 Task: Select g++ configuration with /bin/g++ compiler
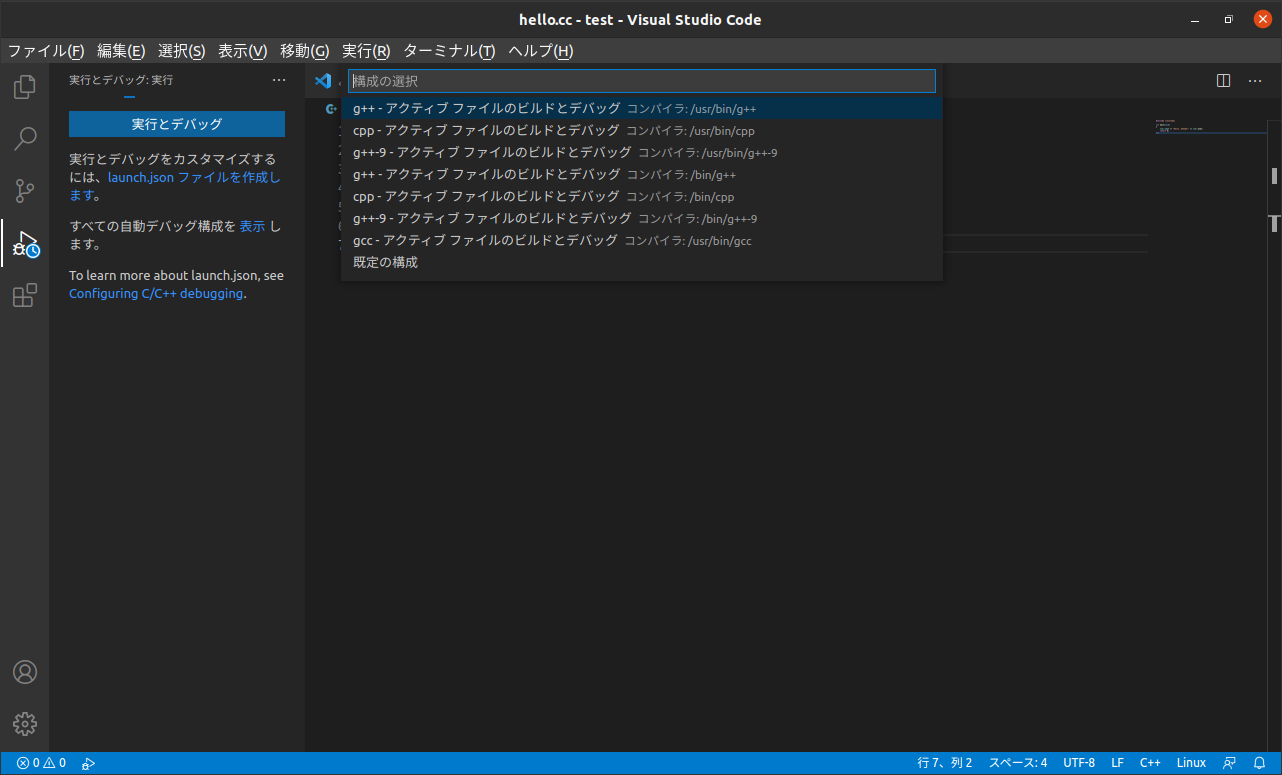pos(642,174)
